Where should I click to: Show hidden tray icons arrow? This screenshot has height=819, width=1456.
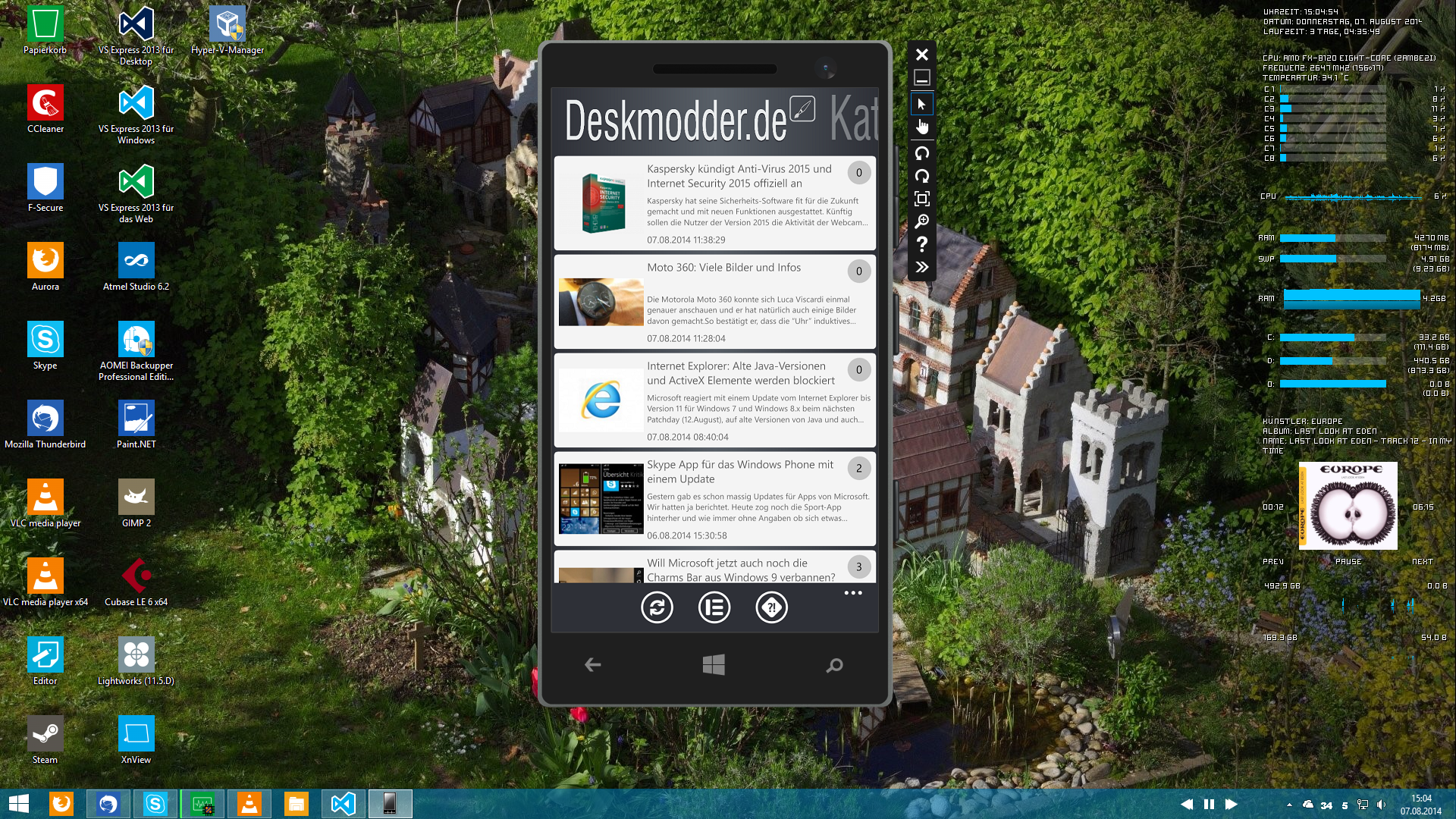click(1289, 805)
